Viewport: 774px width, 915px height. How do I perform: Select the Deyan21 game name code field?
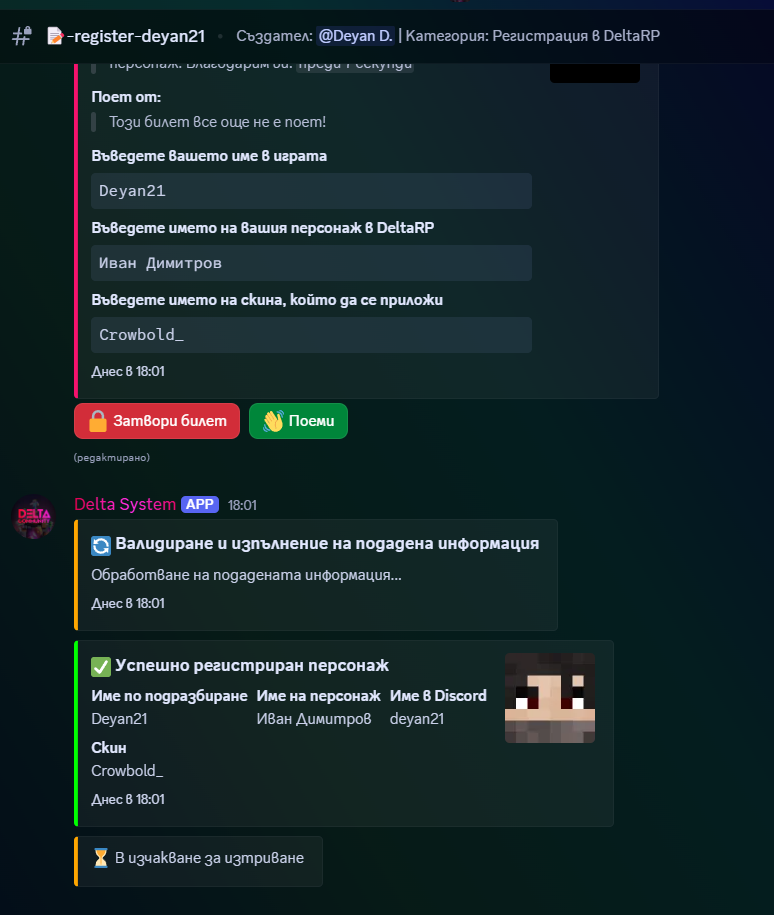click(311, 191)
